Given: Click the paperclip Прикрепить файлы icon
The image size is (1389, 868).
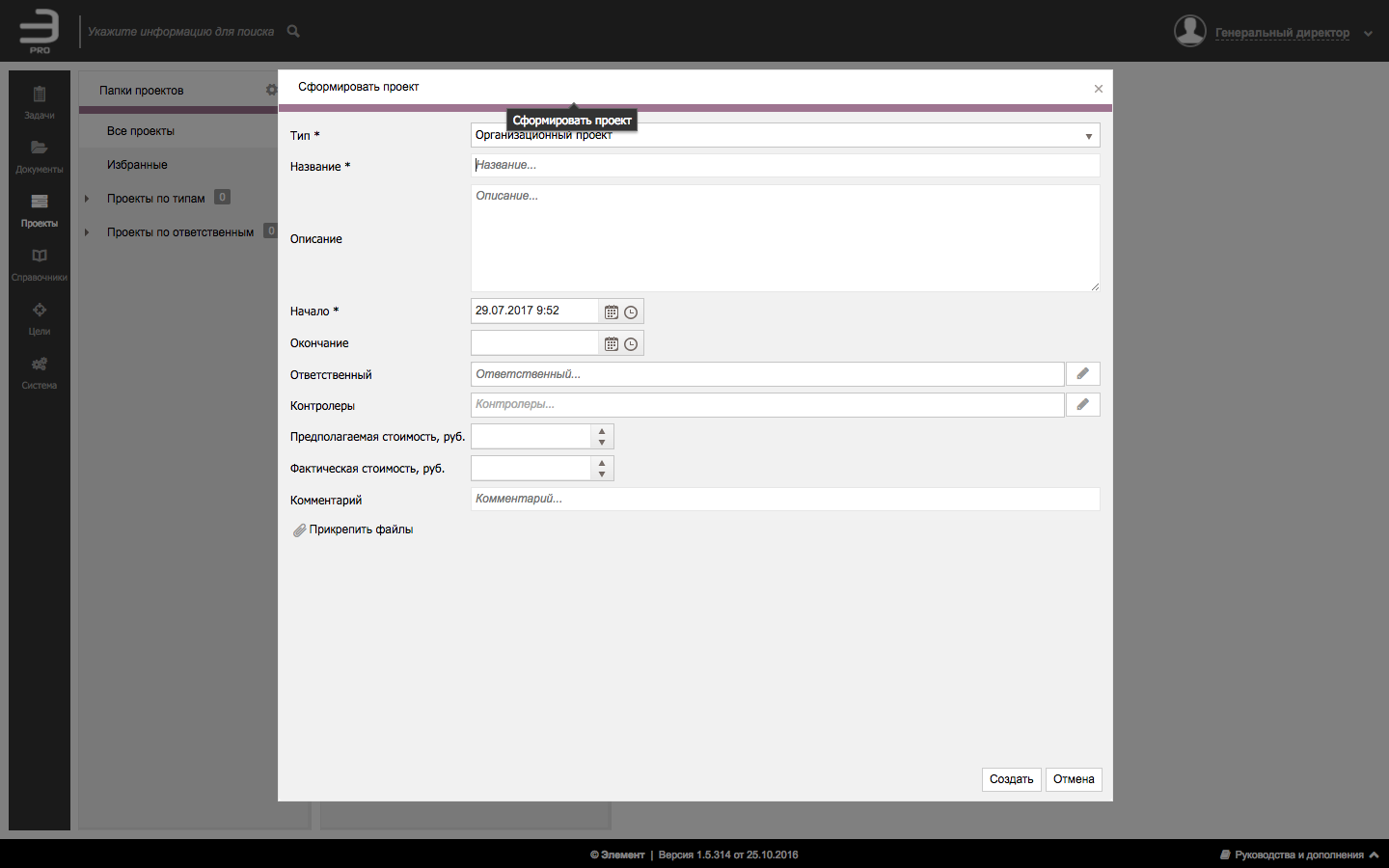Looking at the screenshot, I should pyautogui.click(x=300, y=530).
